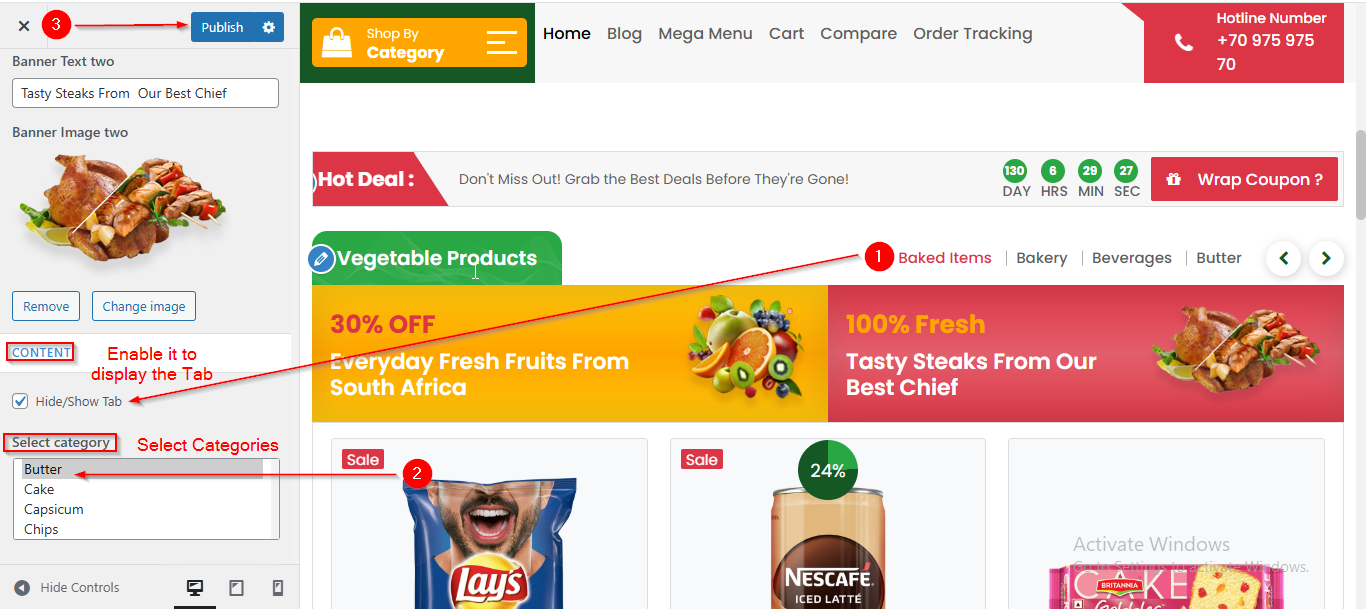The height and width of the screenshot is (609, 1366).
Task: Click the Publish button
Action: [222, 27]
